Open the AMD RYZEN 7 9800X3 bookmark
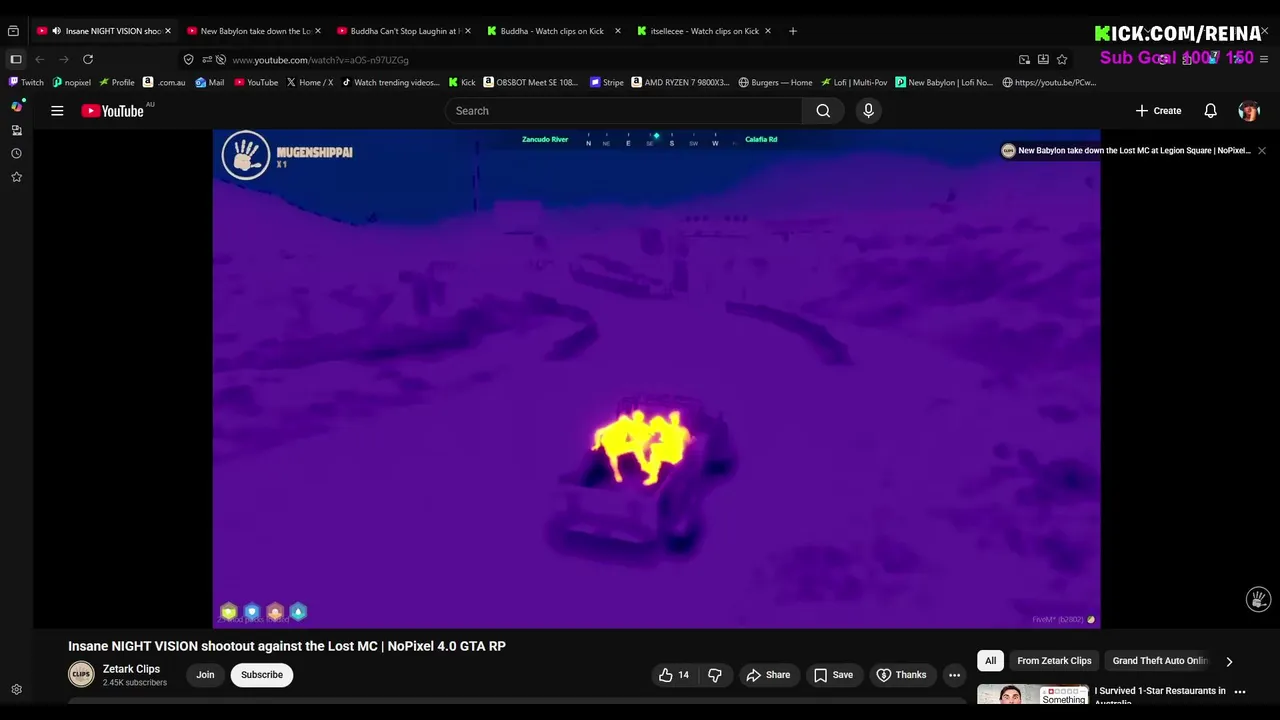The width and height of the screenshot is (1280, 720). coord(681,83)
